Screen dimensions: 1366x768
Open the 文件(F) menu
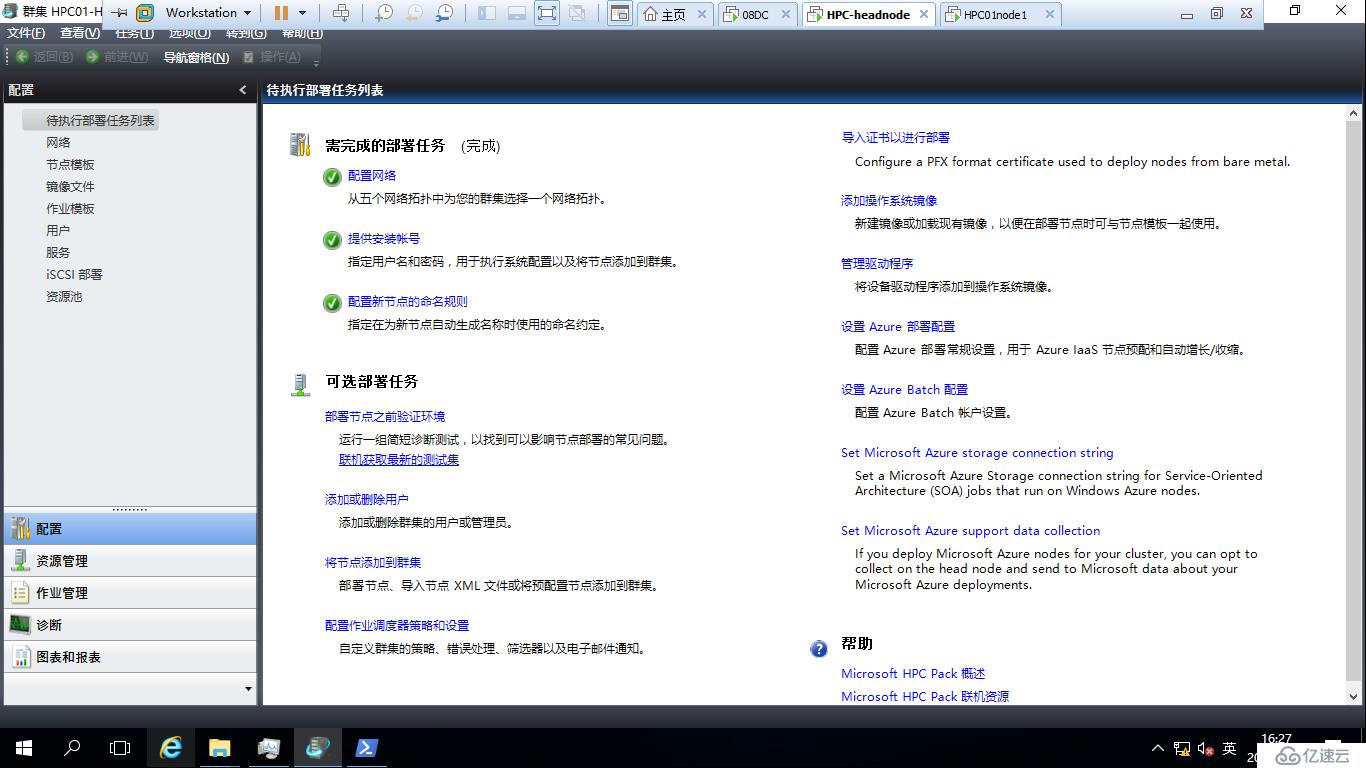[x=26, y=33]
